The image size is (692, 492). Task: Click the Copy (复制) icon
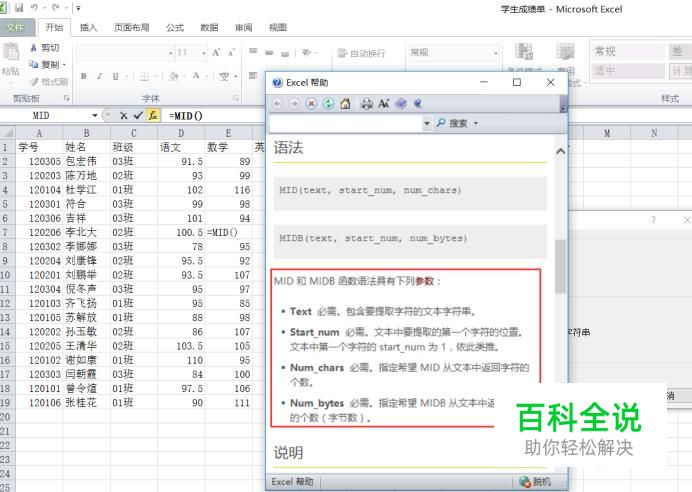click(x=34, y=64)
